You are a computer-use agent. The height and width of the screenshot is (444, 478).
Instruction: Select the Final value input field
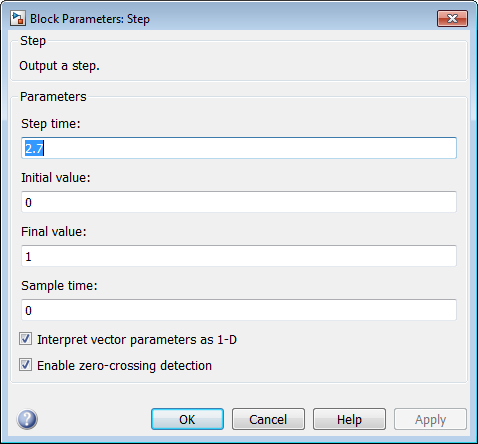[x=239, y=256]
